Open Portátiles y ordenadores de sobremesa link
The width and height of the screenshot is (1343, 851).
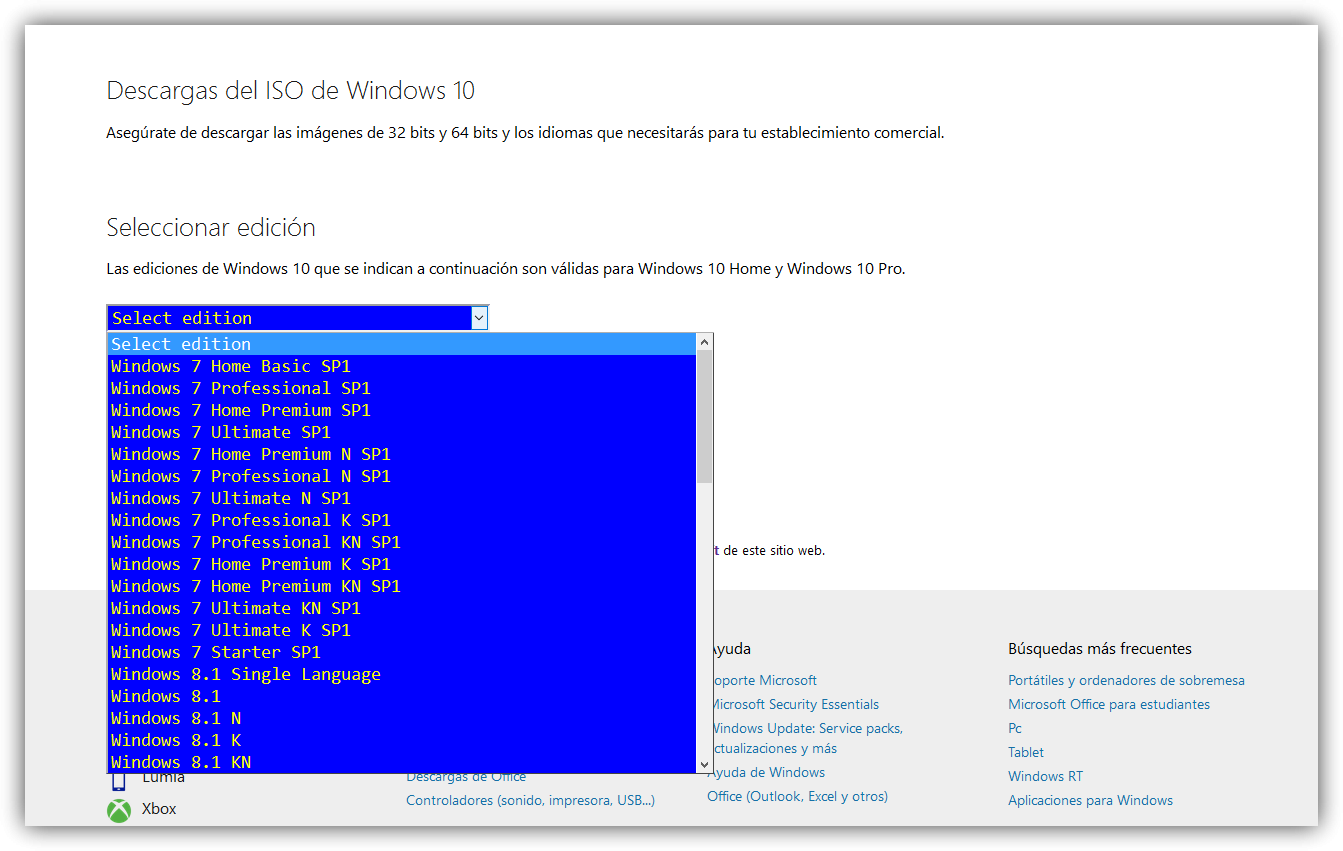(x=1127, y=680)
